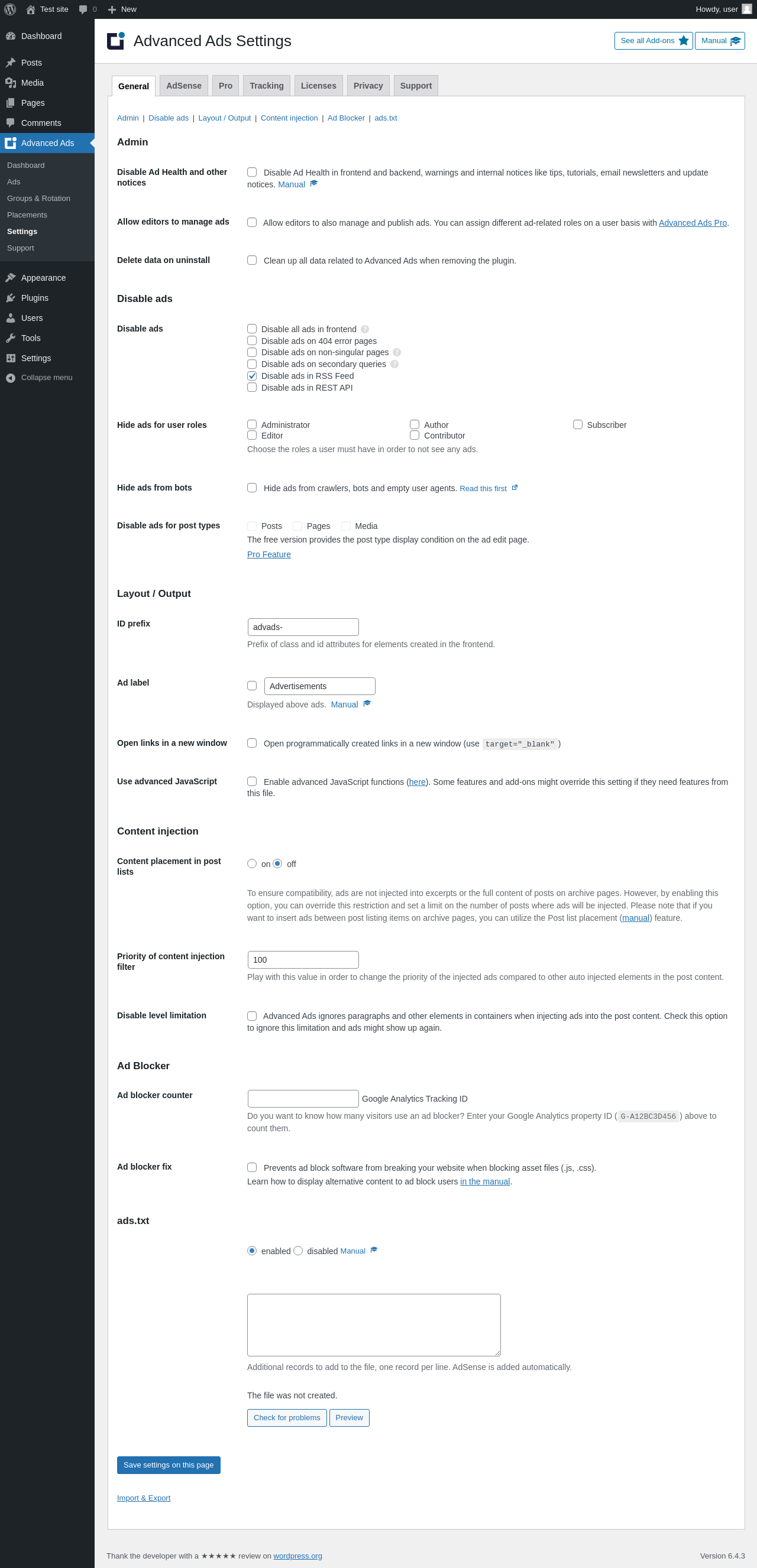Click help icon next to secondary queries option
Screen dimensions: 757x1568
tap(394, 364)
